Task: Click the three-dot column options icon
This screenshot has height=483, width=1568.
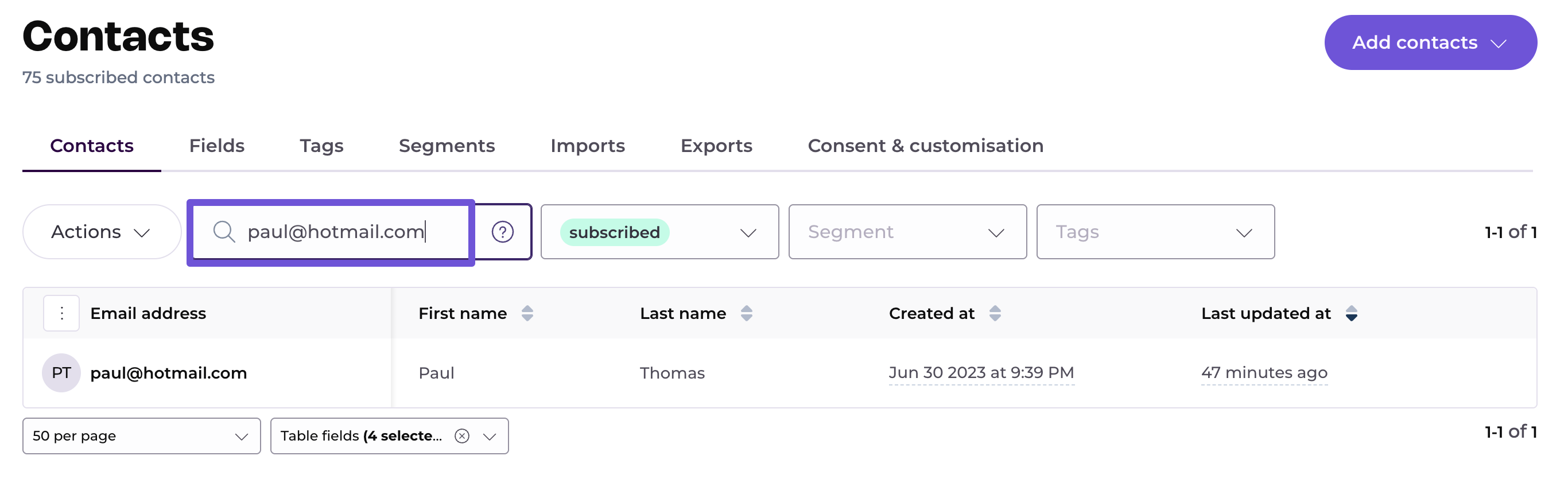Action: click(61, 313)
